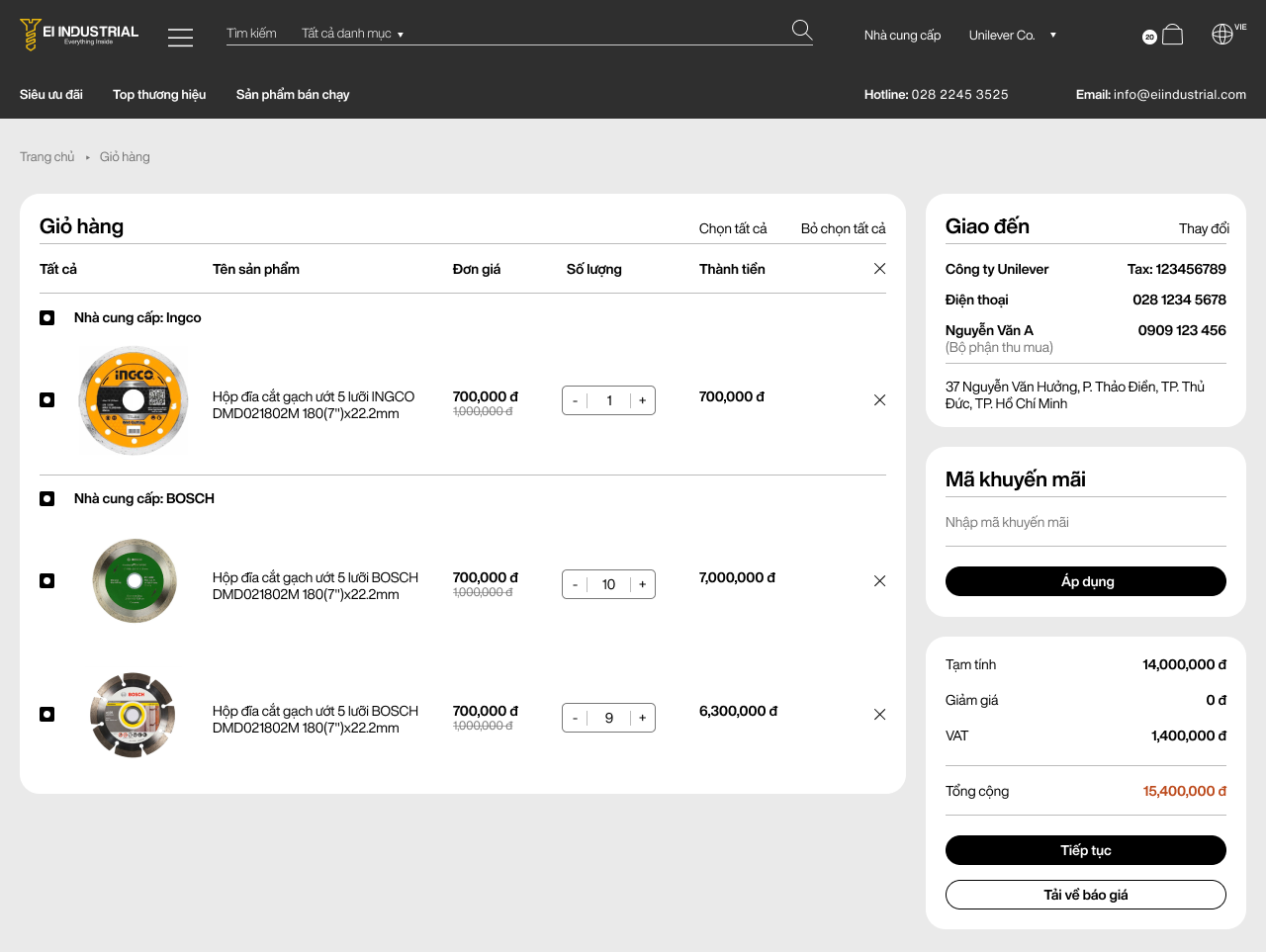Click Giỏ hàng breadcrumb
The image size is (1266, 952).
pyautogui.click(x=125, y=157)
